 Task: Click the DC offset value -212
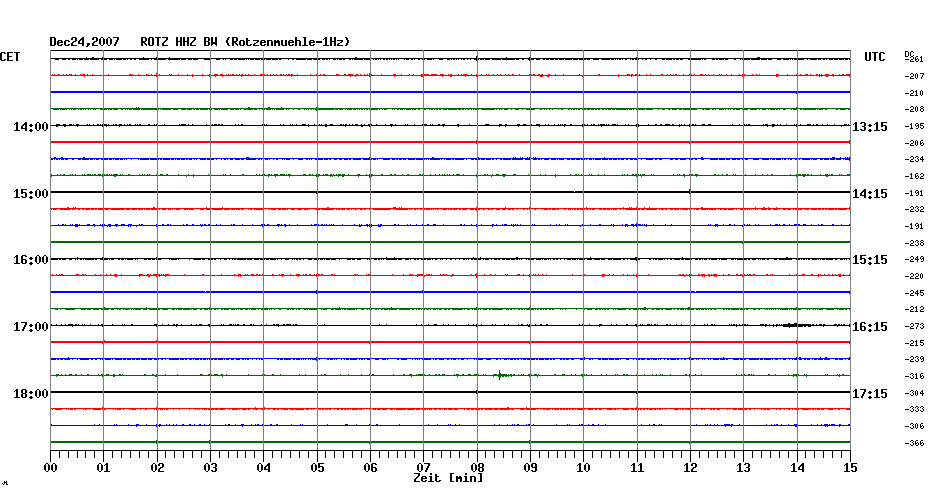[x=914, y=310]
